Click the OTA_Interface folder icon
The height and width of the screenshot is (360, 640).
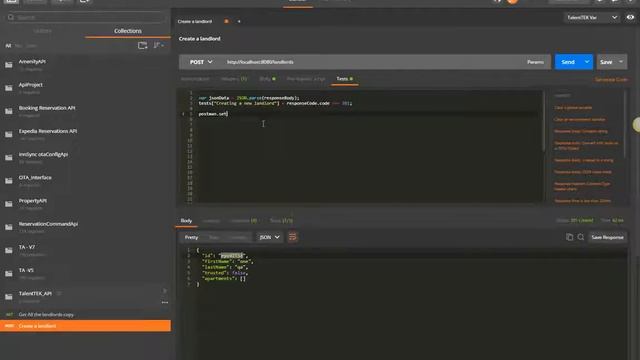(9, 181)
